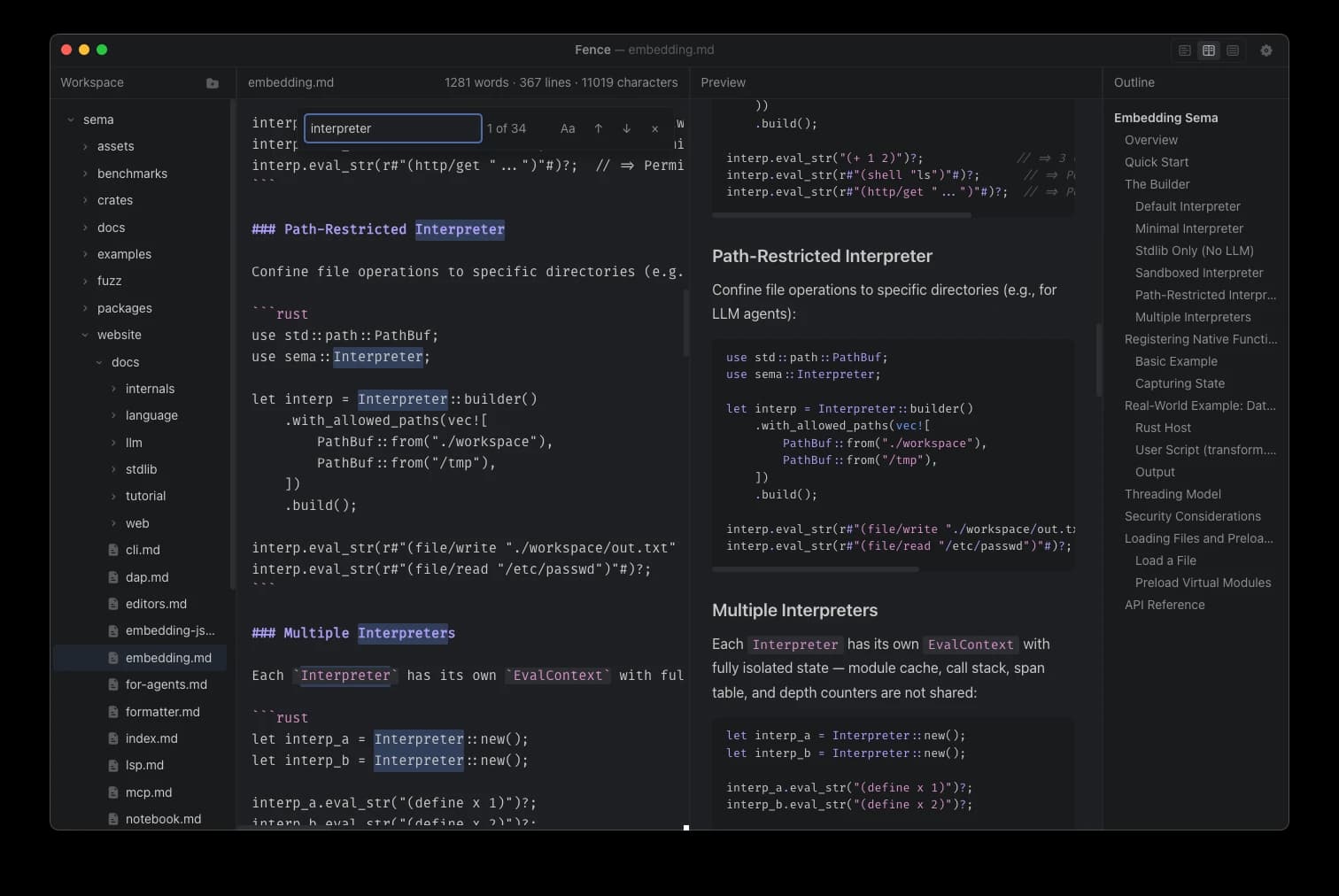Click the editor pane vertical scrollbar
This screenshot has height=896, width=1339.
pos(685,323)
